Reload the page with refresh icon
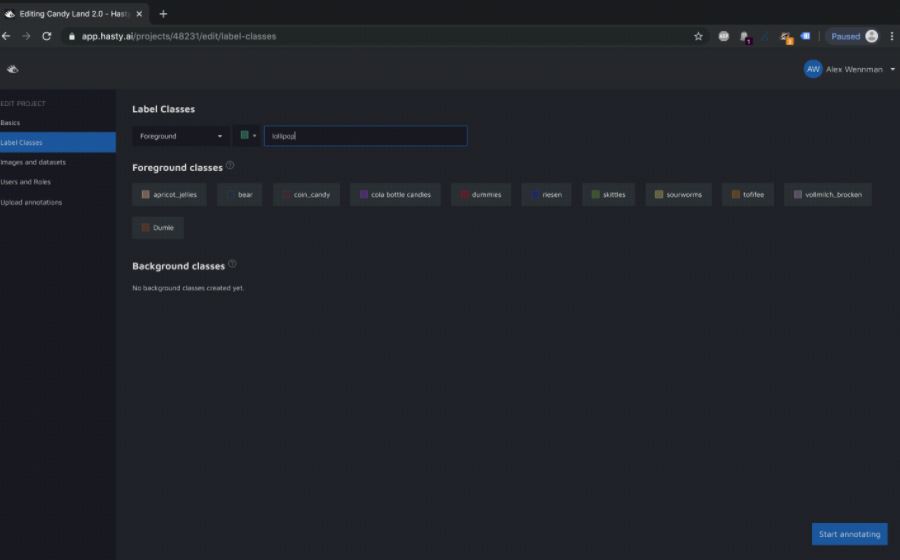The height and width of the screenshot is (560, 900). (47, 36)
